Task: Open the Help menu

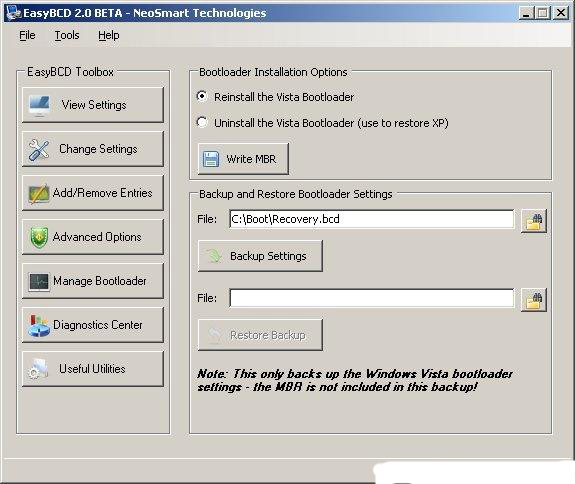Action: point(109,35)
